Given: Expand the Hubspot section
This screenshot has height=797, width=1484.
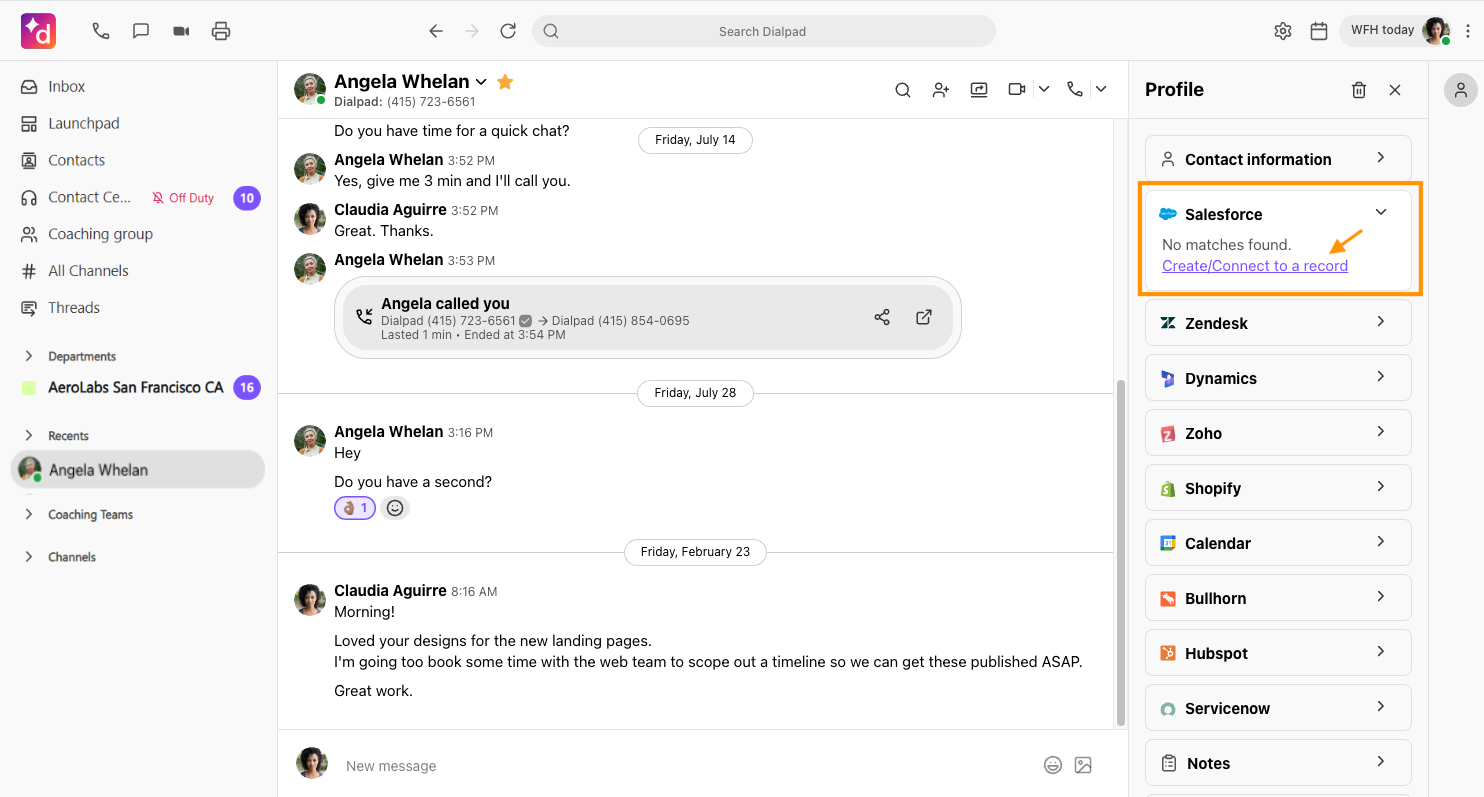Looking at the screenshot, I should 1278,653.
